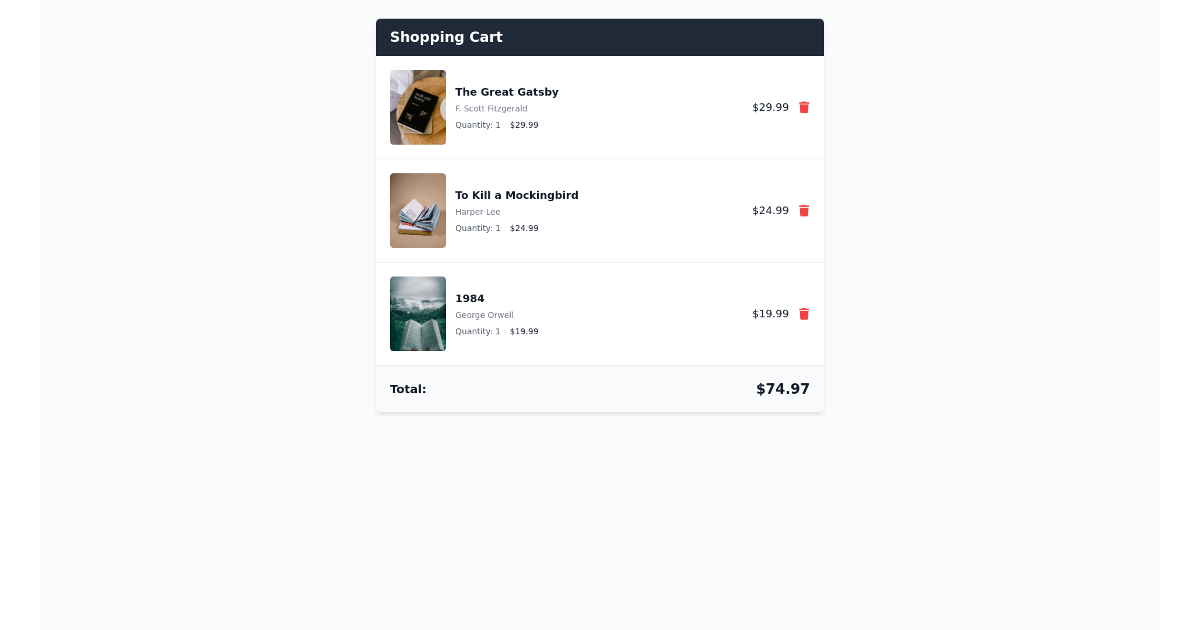
Task: Remove The Great Gatsby using its trash icon
Action: click(x=804, y=107)
